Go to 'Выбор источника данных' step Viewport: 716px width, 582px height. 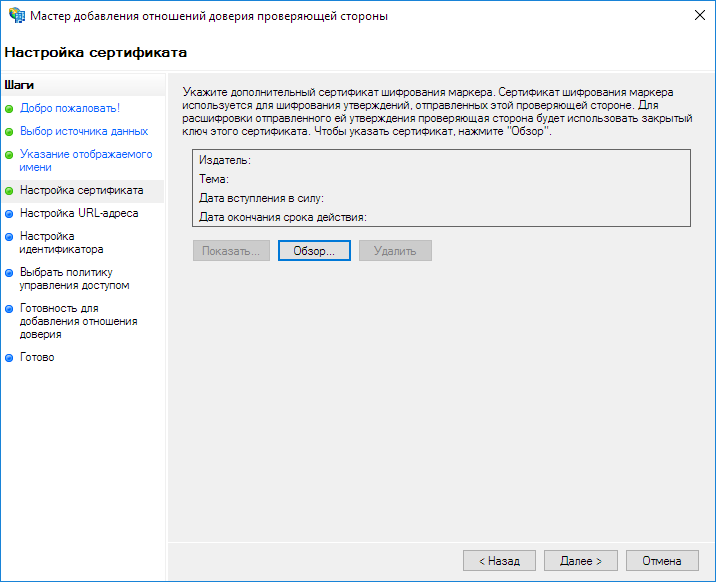point(84,132)
